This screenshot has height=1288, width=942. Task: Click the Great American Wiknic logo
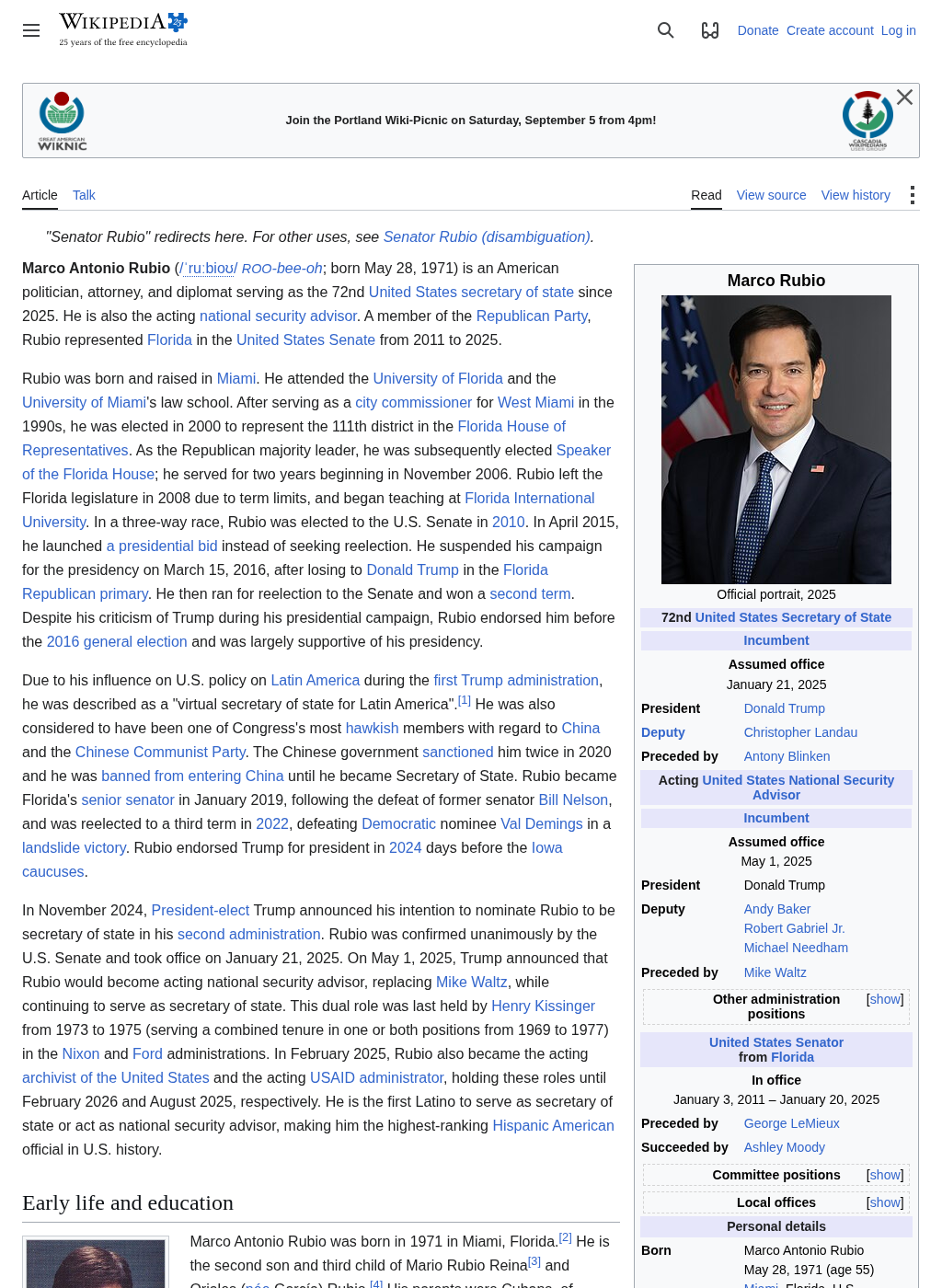63,121
